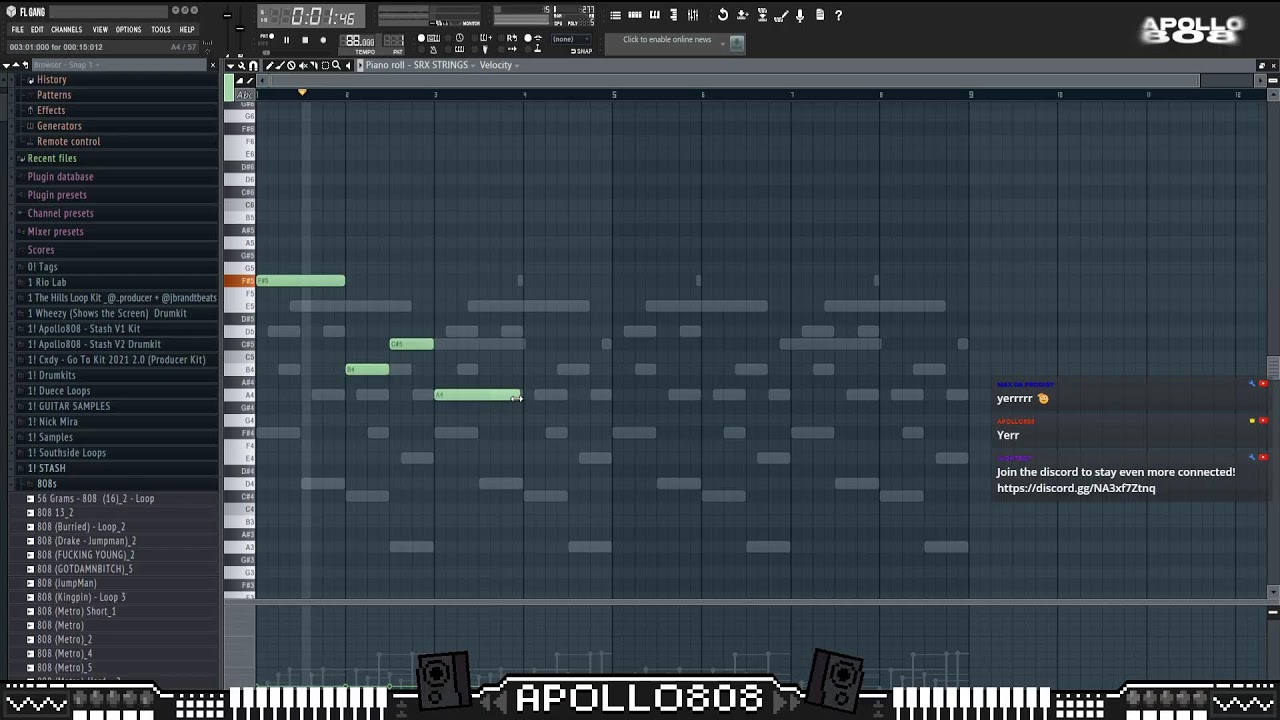Adjust the master volume slider
The height and width of the screenshot is (720, 1280).
(227, 17)
